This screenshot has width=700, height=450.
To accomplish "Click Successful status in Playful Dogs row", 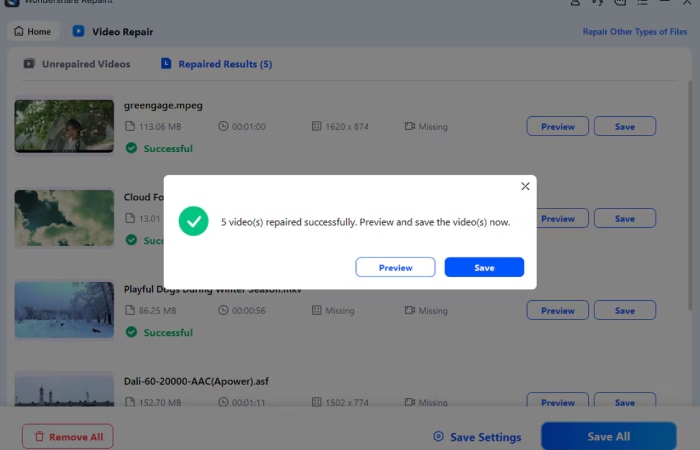I will click(x=168, y=333).
